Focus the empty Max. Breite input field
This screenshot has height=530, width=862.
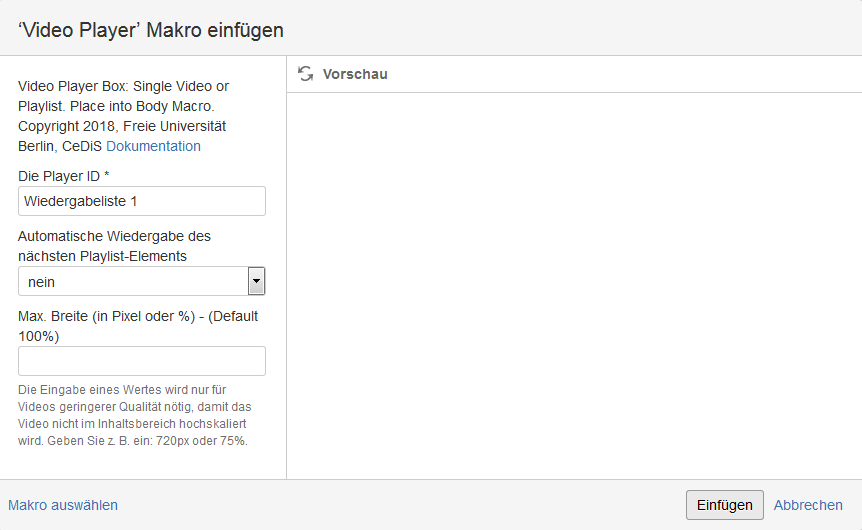click(x=142, y=361)
